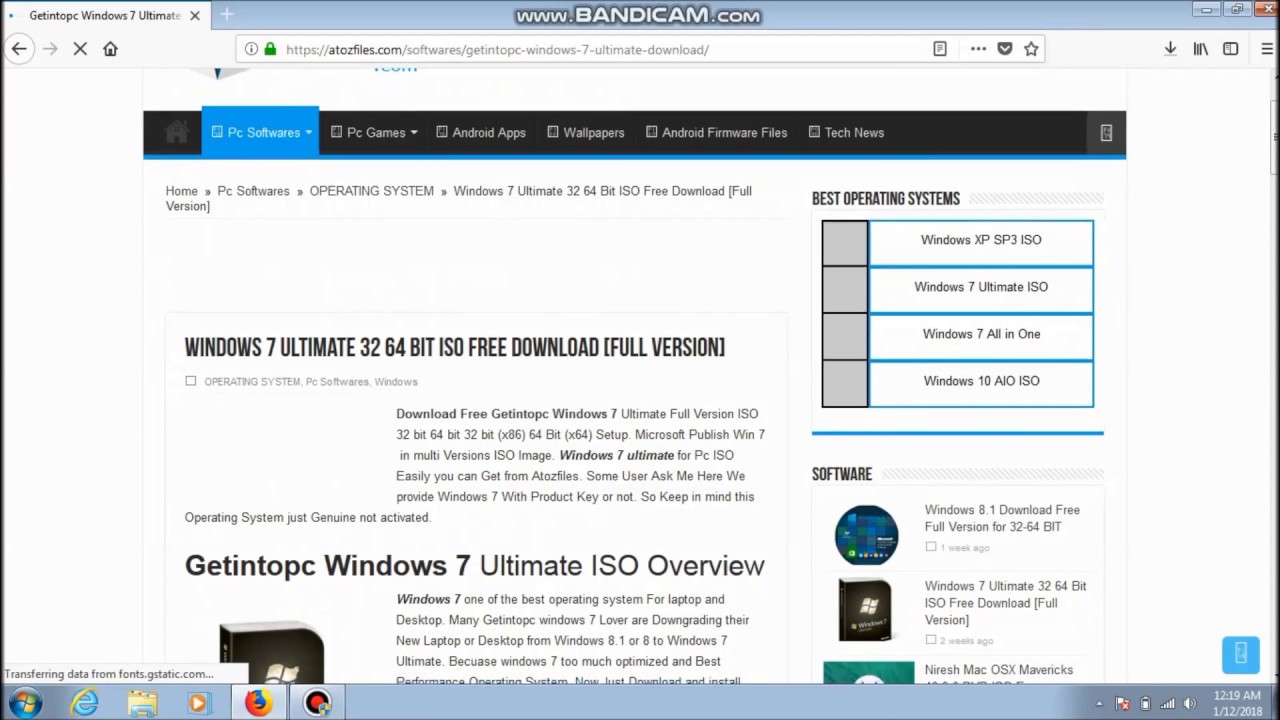View site information (i) icon

point(251,49)
